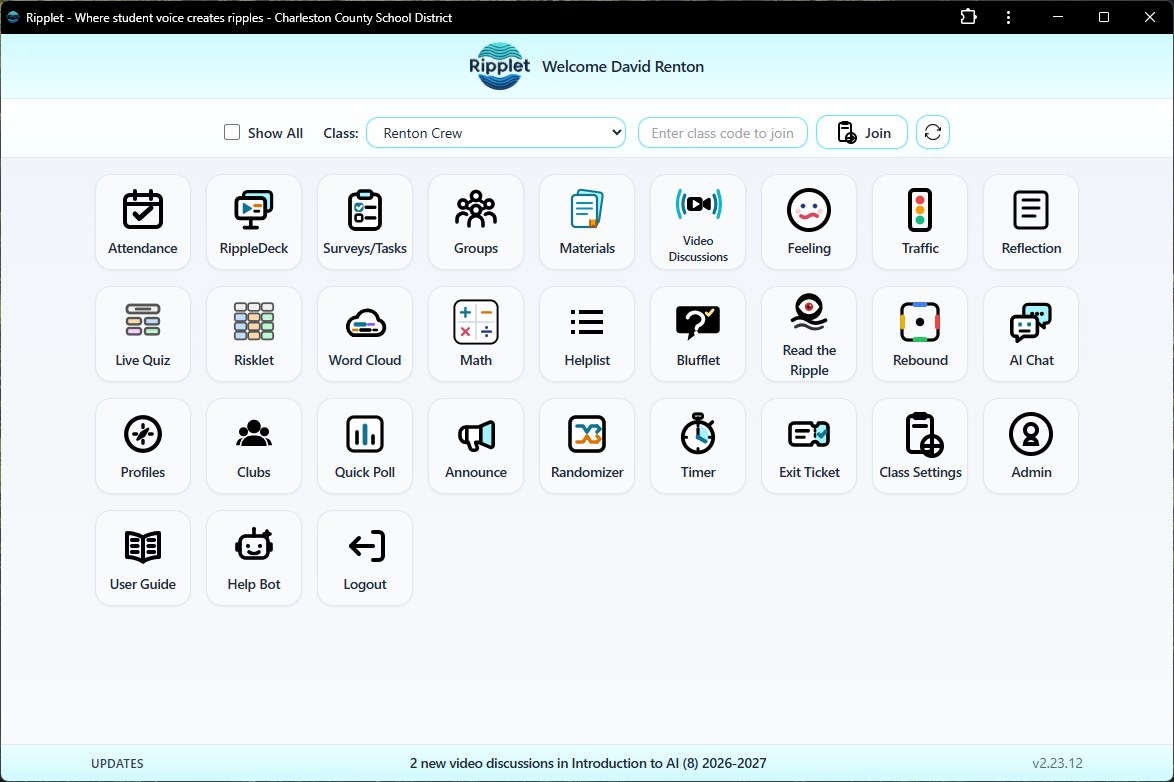
Task: Open the Timer
Action: 698,446
